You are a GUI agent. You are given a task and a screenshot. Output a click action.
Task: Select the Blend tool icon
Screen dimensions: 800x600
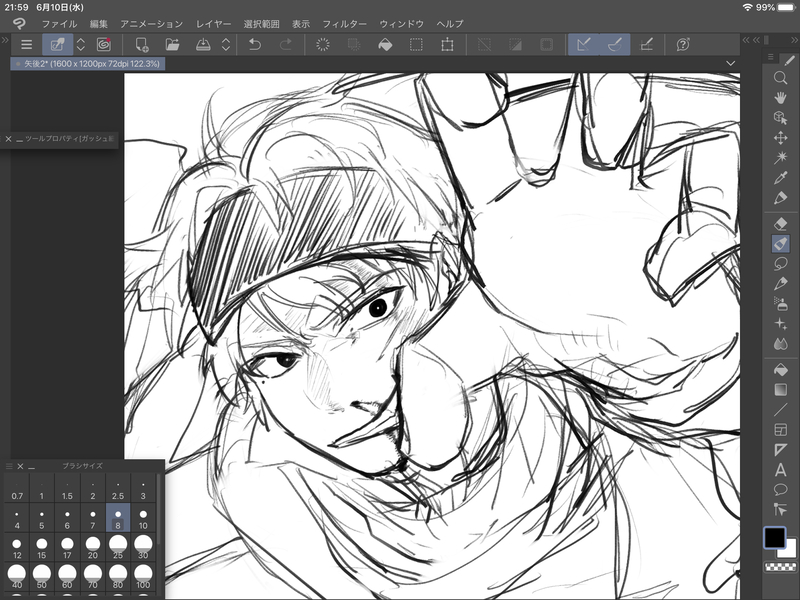coord(780,344)
